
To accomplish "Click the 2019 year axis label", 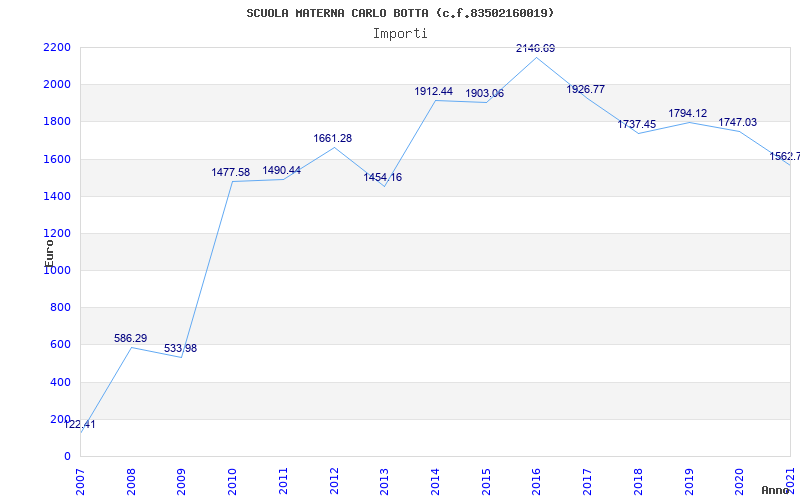I will pyautogui.click(x=688, y=482).
